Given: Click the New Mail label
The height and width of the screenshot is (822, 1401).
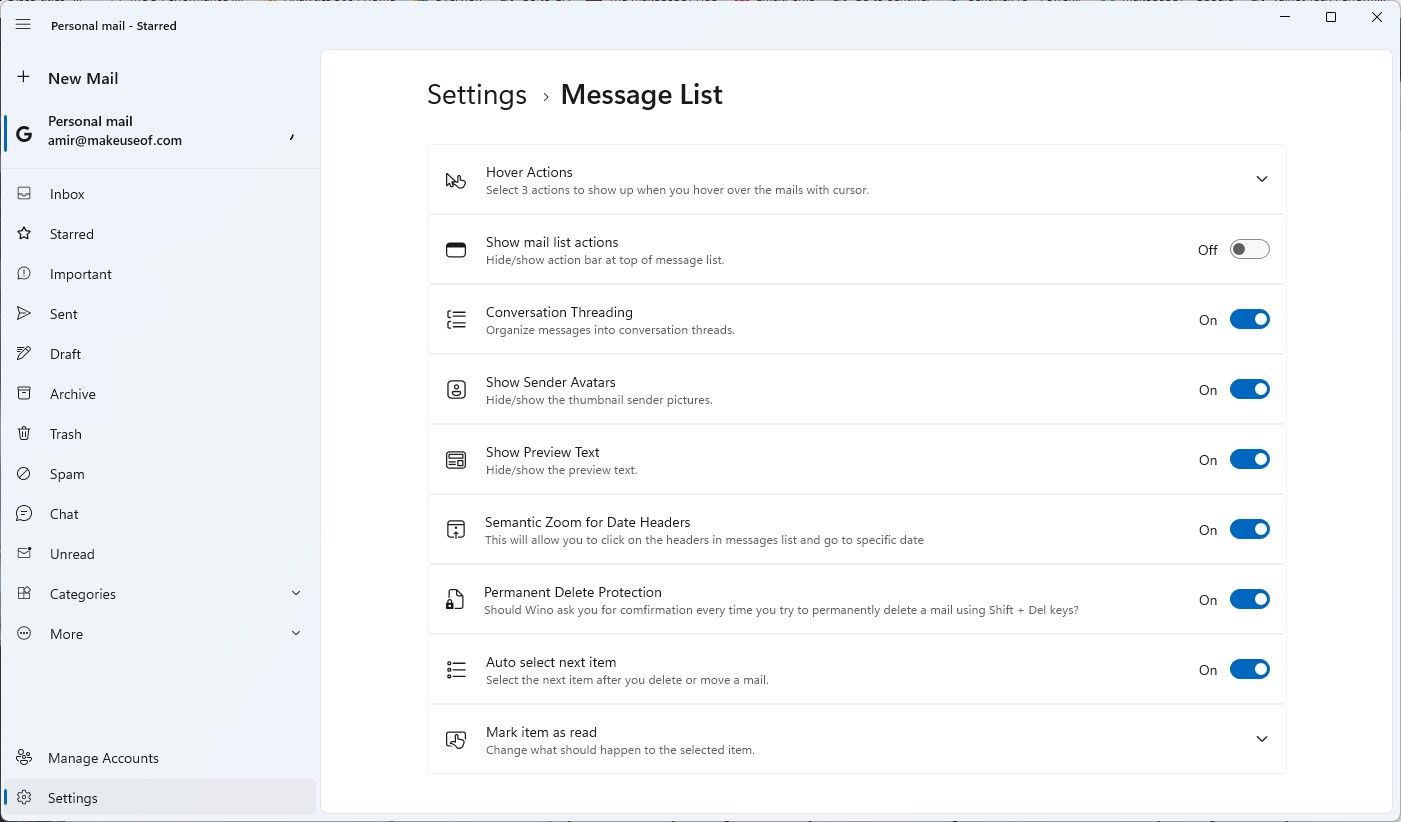Looking at the screenshot, I should tap(83, 78).
